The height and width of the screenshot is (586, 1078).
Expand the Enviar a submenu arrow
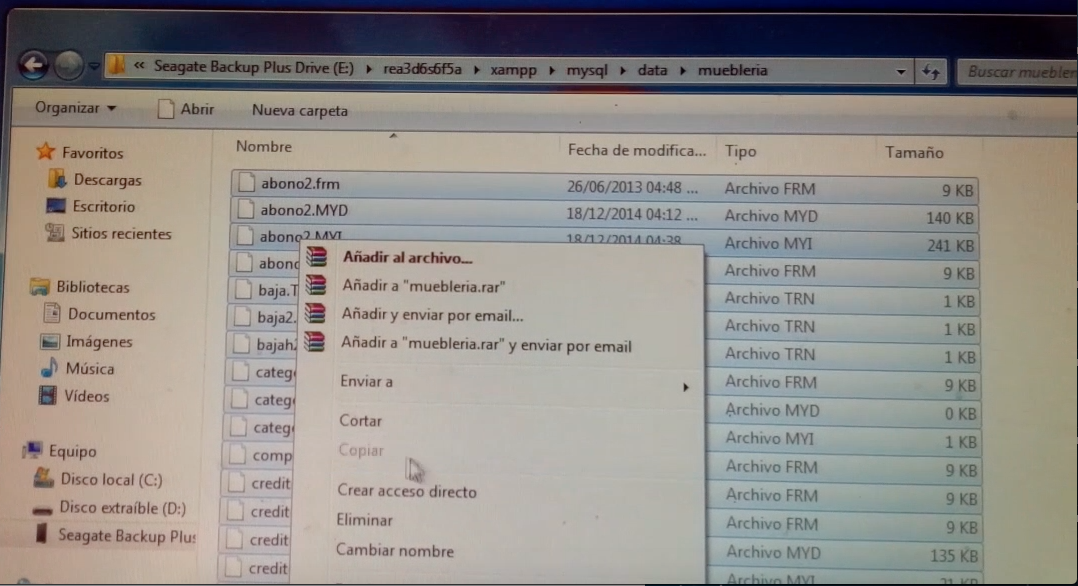tap(686, 386)
